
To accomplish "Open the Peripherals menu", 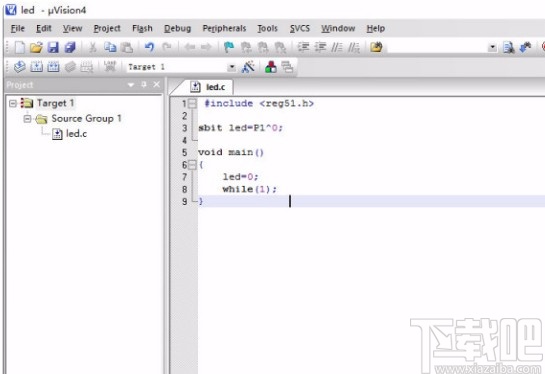I will tap(224, 29).
